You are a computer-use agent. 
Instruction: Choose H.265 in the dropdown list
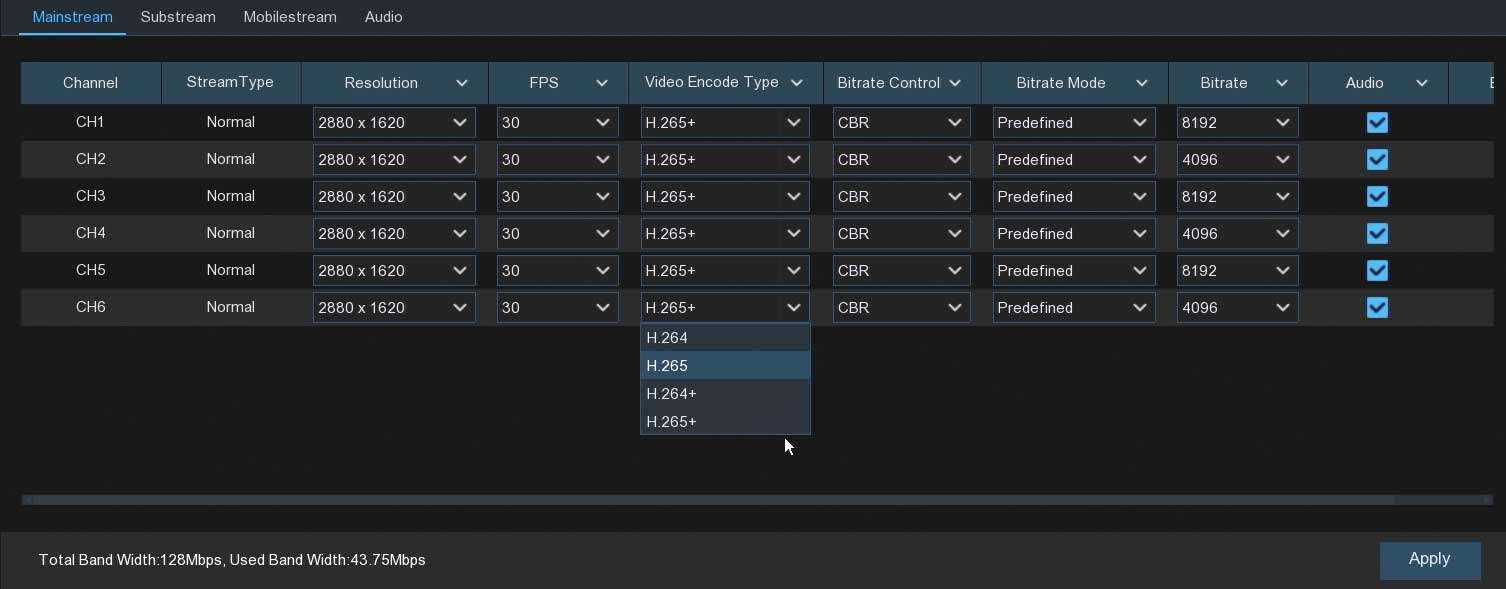coord(724,366)
